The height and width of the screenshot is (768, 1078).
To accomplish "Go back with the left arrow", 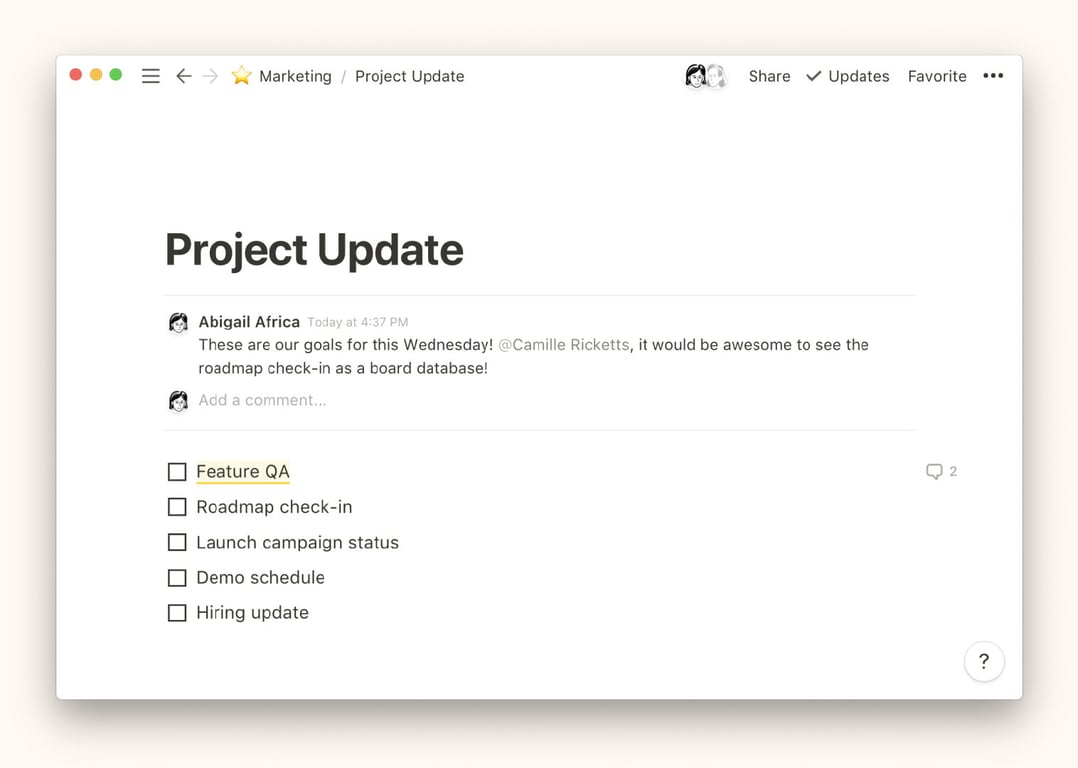I will pos(183,76).
